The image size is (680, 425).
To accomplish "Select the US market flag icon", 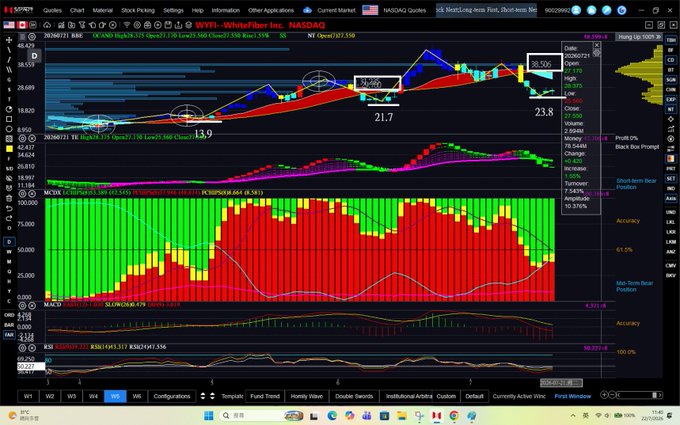I will [9, 25].
